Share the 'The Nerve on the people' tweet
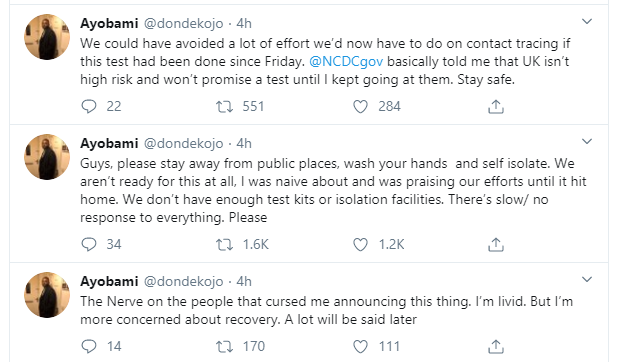Image resolution: width=617 pixels, height=362 pixels. click(496, 346)
